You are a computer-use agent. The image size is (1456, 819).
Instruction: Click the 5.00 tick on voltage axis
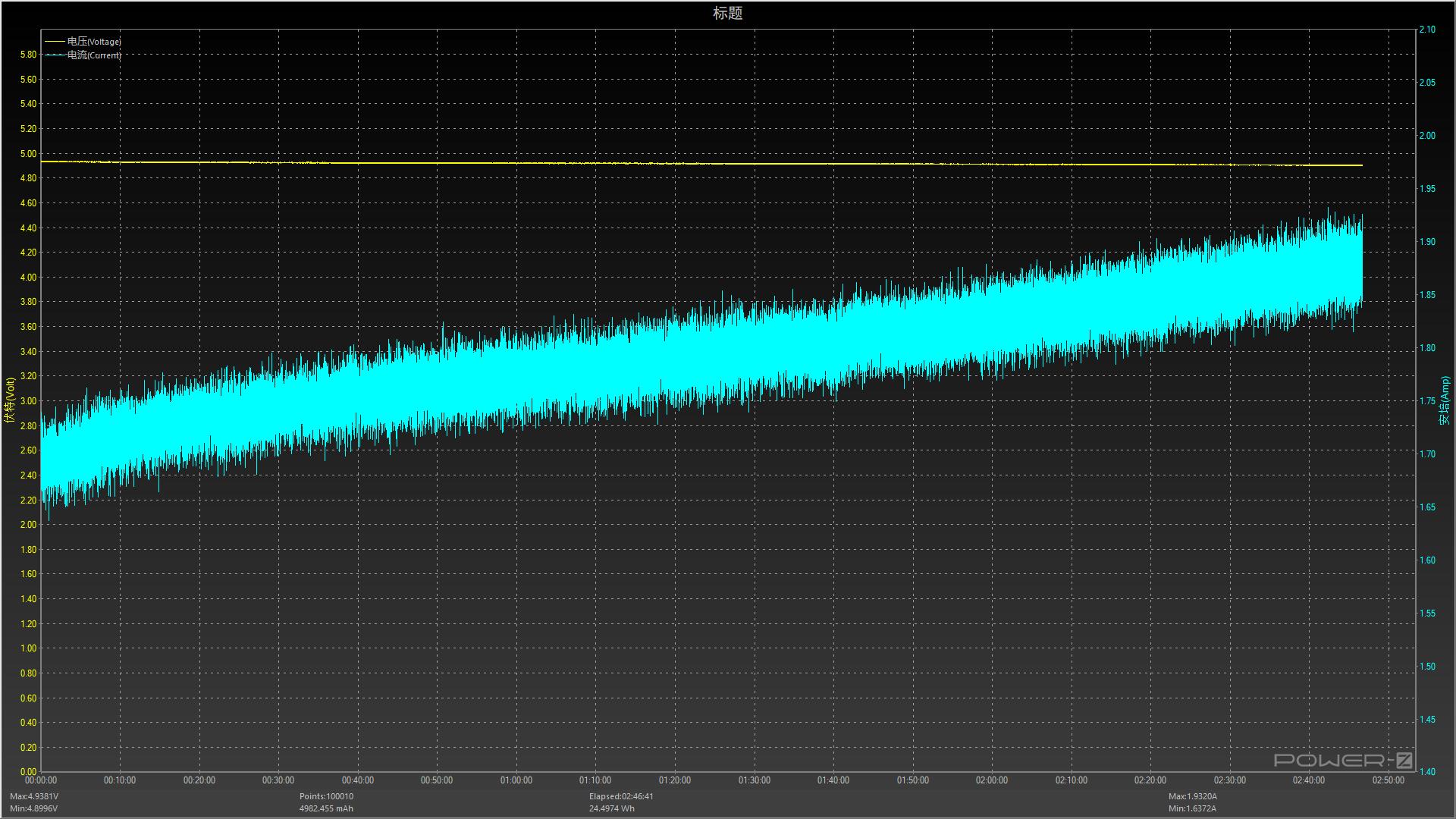pos(28,154)
